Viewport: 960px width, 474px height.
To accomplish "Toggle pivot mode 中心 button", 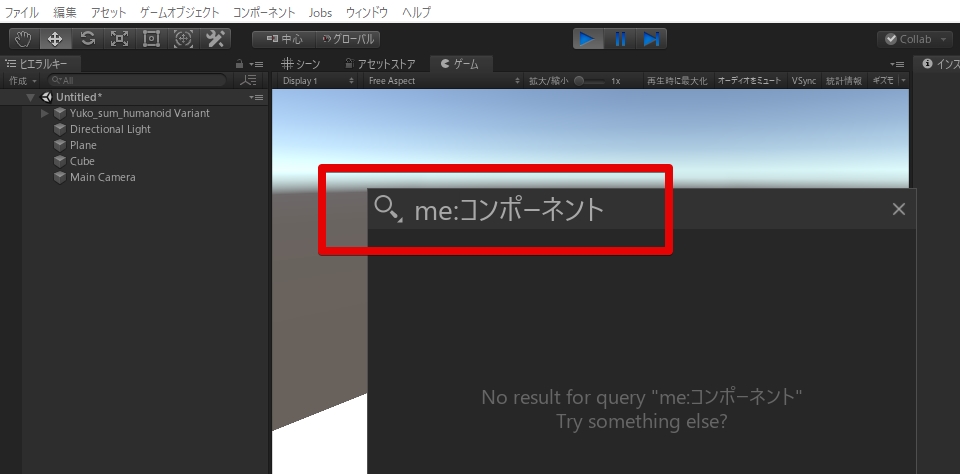I will (284, 39).
